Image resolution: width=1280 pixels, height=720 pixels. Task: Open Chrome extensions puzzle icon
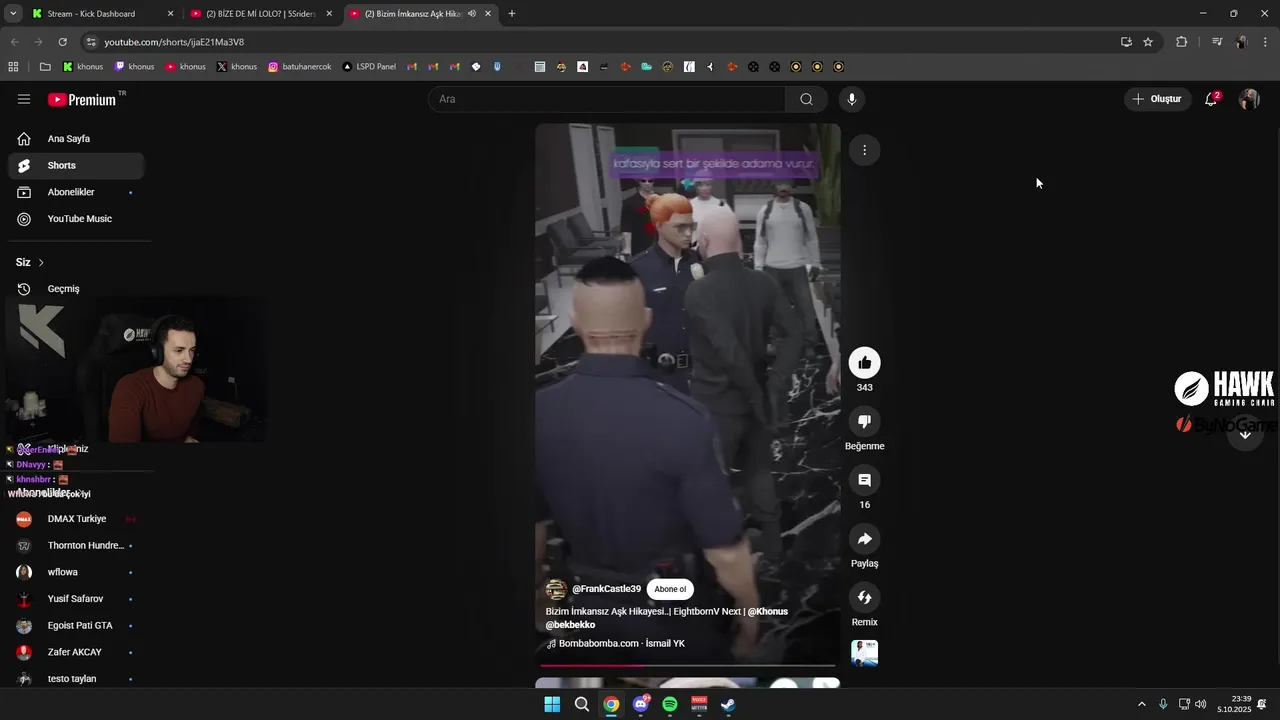(x=1181, y=42)
